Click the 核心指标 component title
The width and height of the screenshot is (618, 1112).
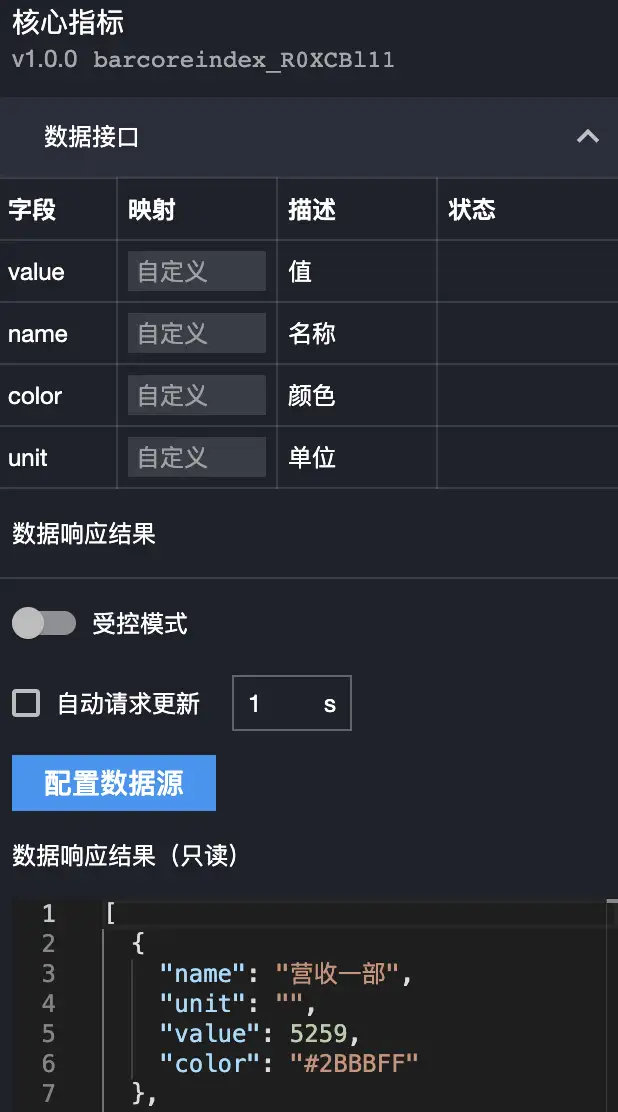(x=68, y=22)
